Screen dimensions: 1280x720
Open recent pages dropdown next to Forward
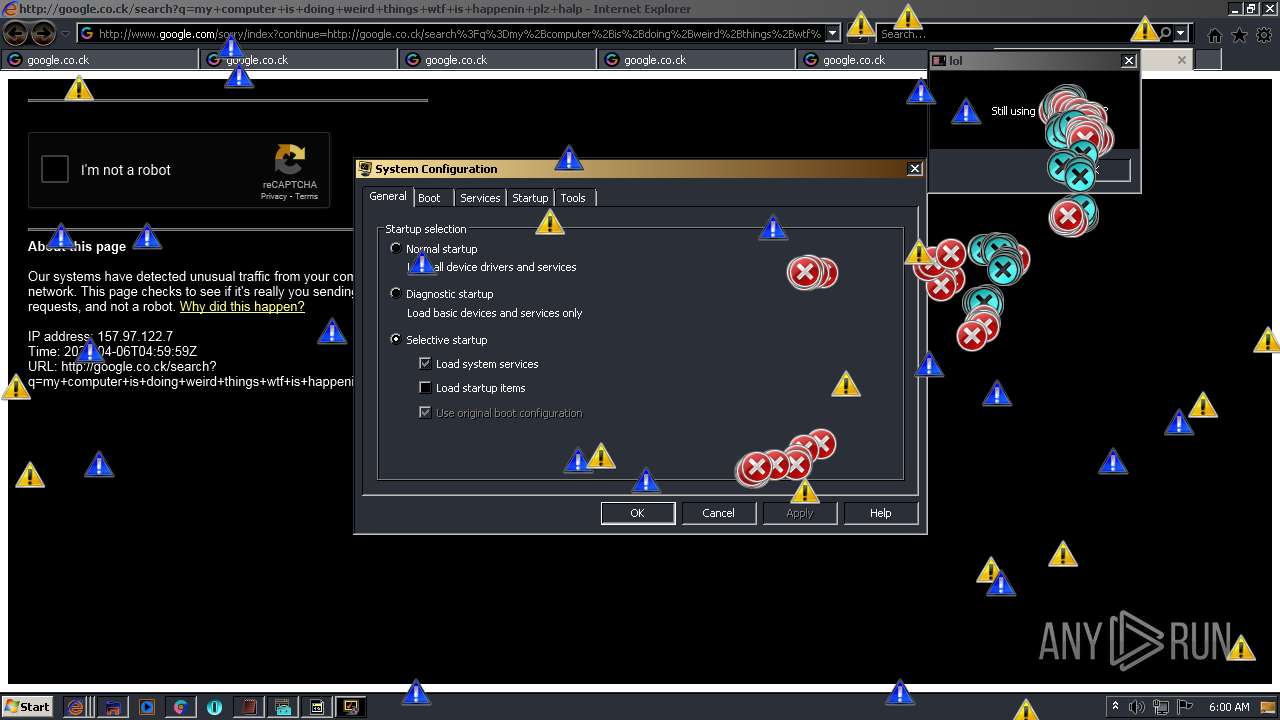(x=66, y=34)
